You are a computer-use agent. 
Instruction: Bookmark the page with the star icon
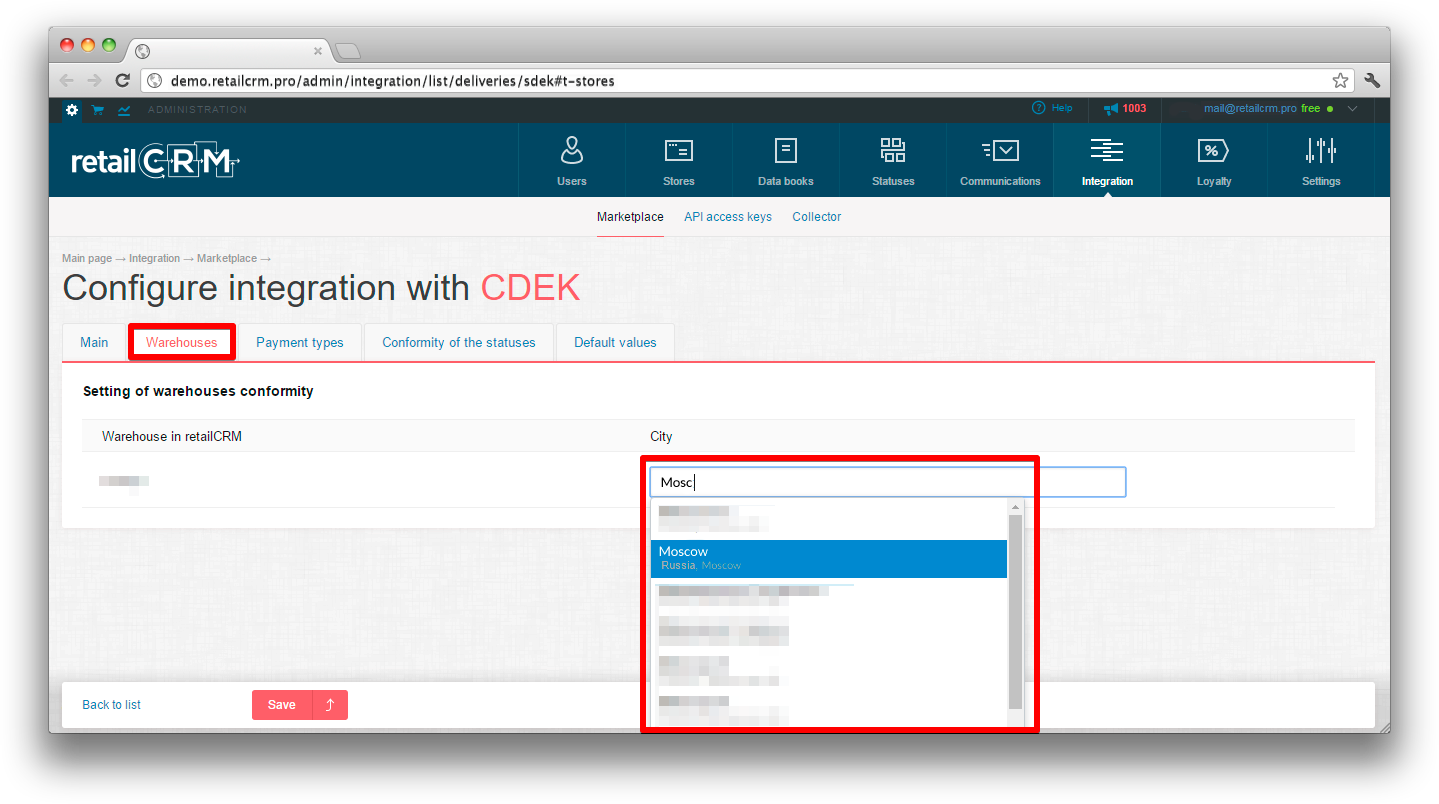[1340, 81]
